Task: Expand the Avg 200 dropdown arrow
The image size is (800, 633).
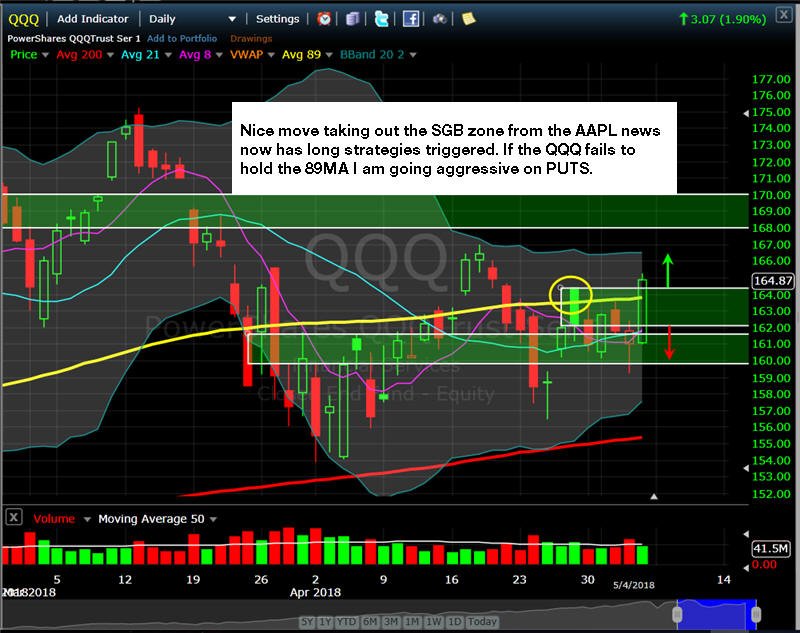Action: (110, 55)
